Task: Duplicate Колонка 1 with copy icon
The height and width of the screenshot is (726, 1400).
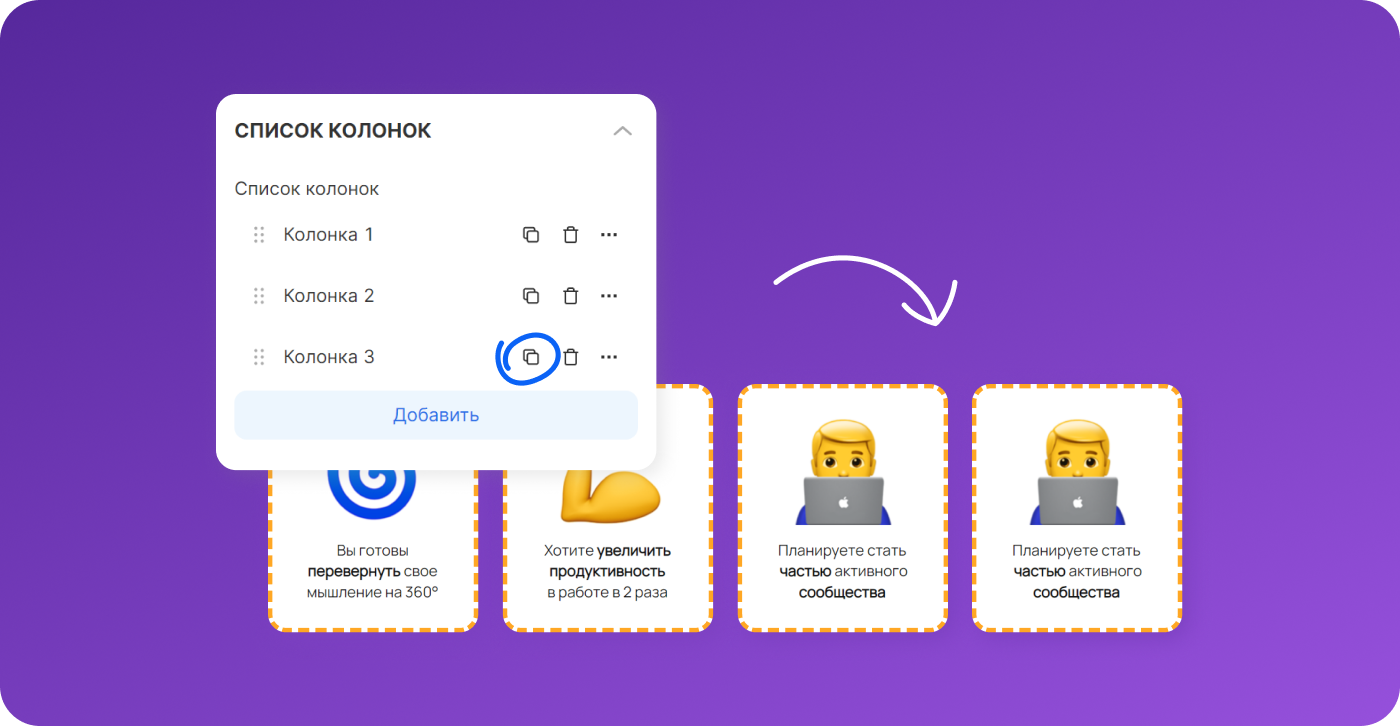Action: [x=531, y=235]
